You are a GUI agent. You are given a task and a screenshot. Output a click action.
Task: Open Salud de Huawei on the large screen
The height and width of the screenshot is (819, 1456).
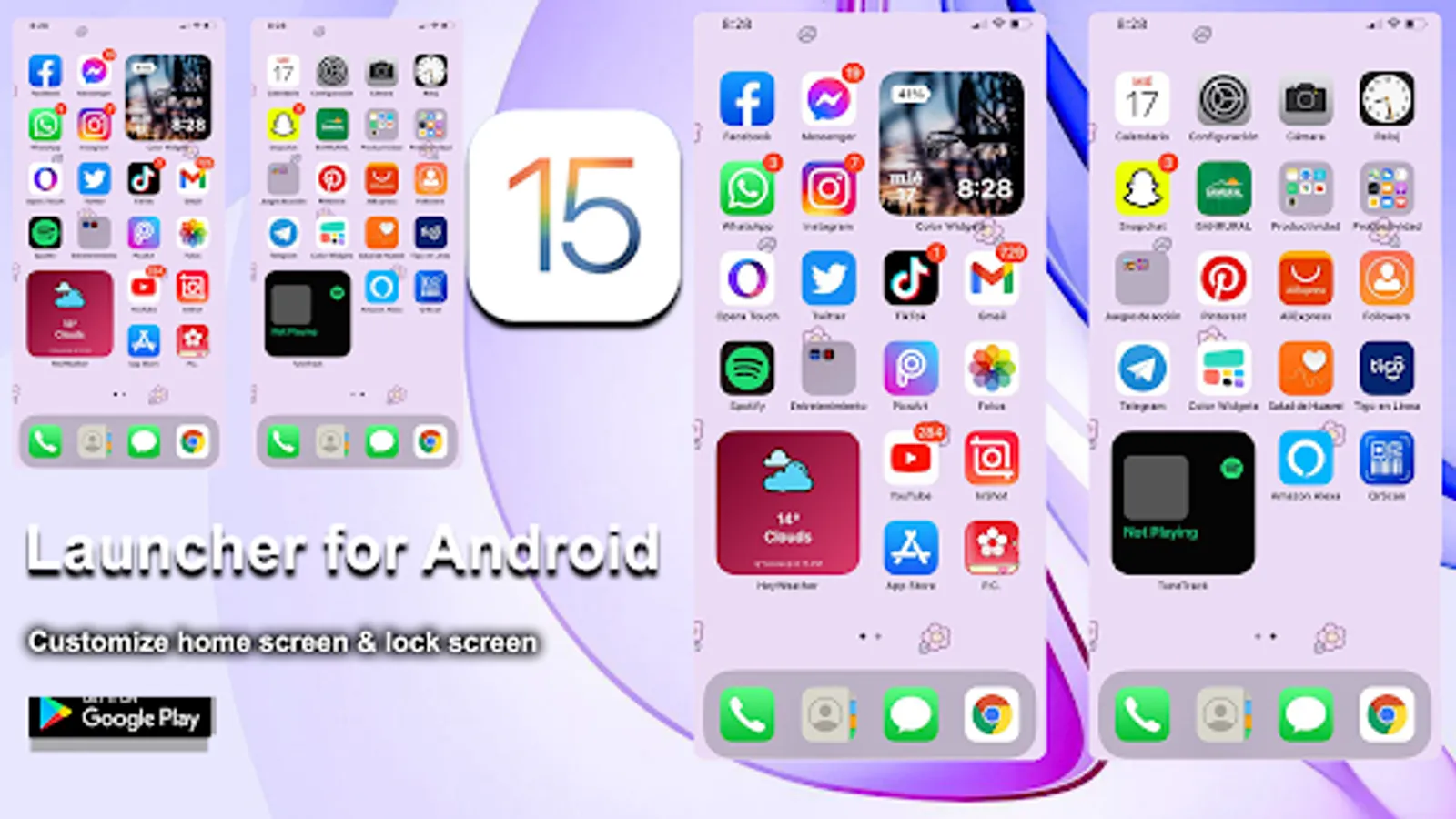pos(1305,369)
